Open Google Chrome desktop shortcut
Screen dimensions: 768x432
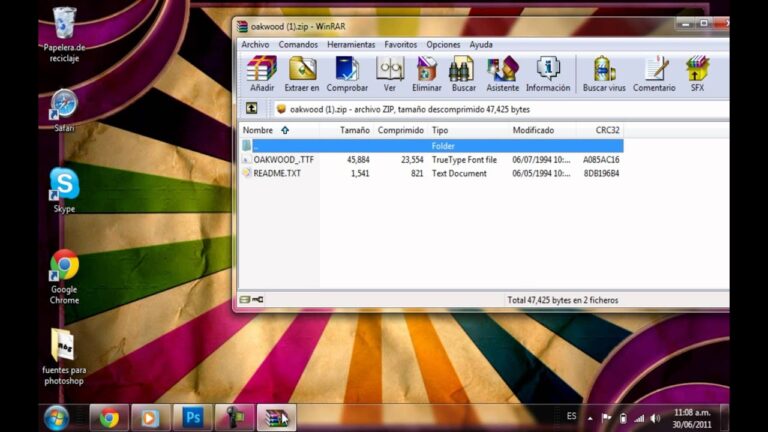64,266
